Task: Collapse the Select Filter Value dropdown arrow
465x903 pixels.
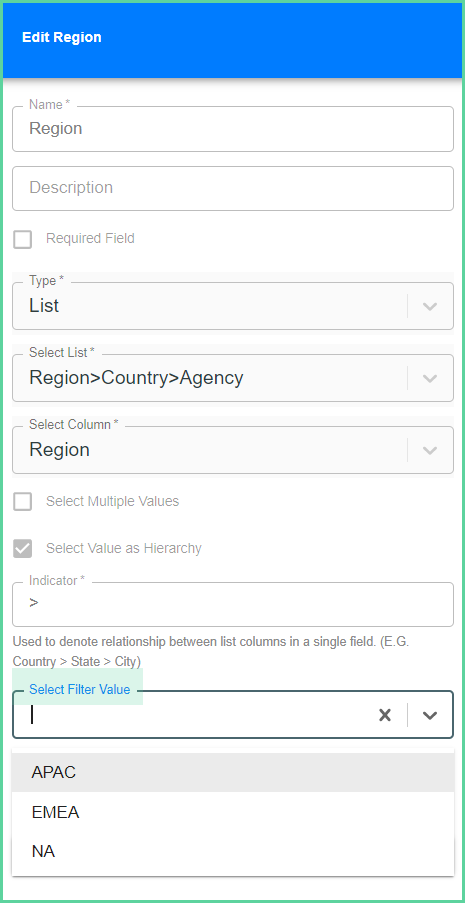Action: [430, 715]
